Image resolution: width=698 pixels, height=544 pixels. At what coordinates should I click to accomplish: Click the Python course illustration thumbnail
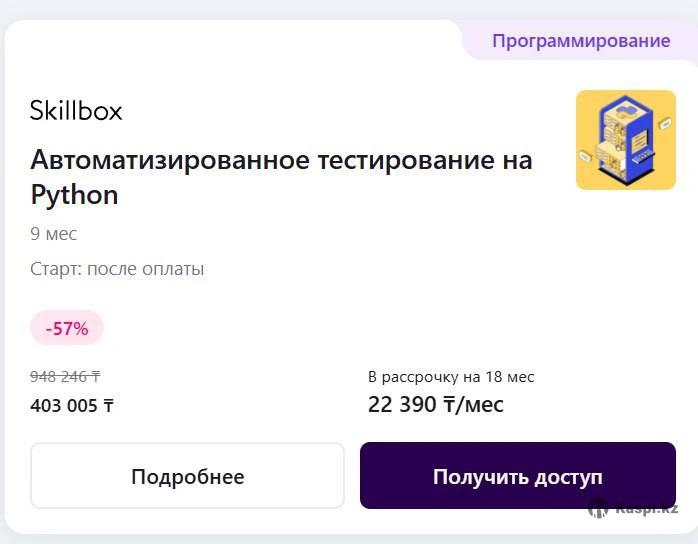tap(625, 140)
